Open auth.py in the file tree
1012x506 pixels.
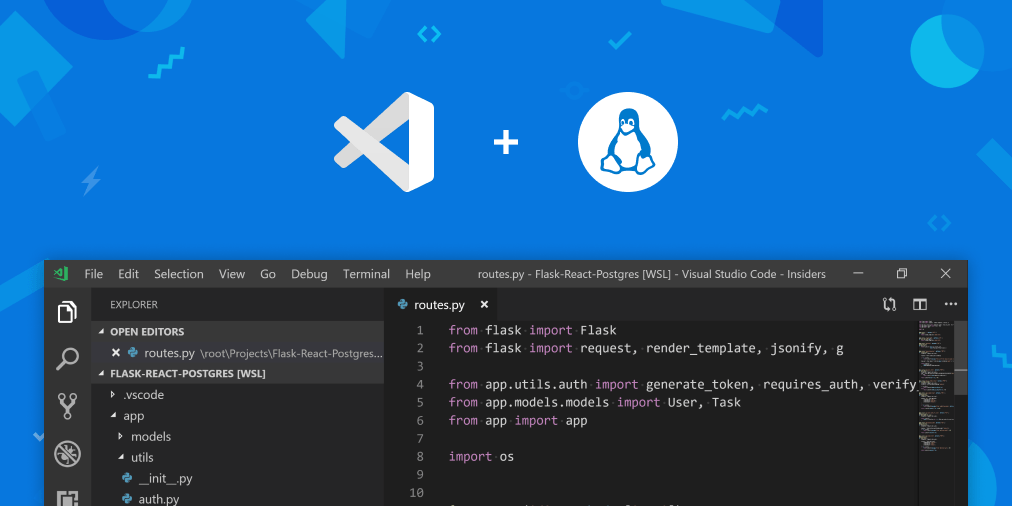[x=158, y=499]
